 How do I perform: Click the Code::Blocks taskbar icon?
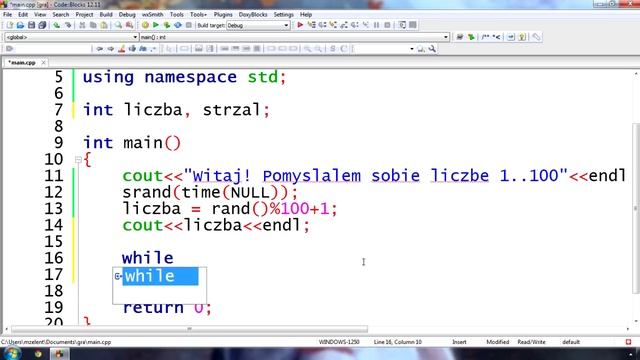pyautogui.click(x=59, y=354)
